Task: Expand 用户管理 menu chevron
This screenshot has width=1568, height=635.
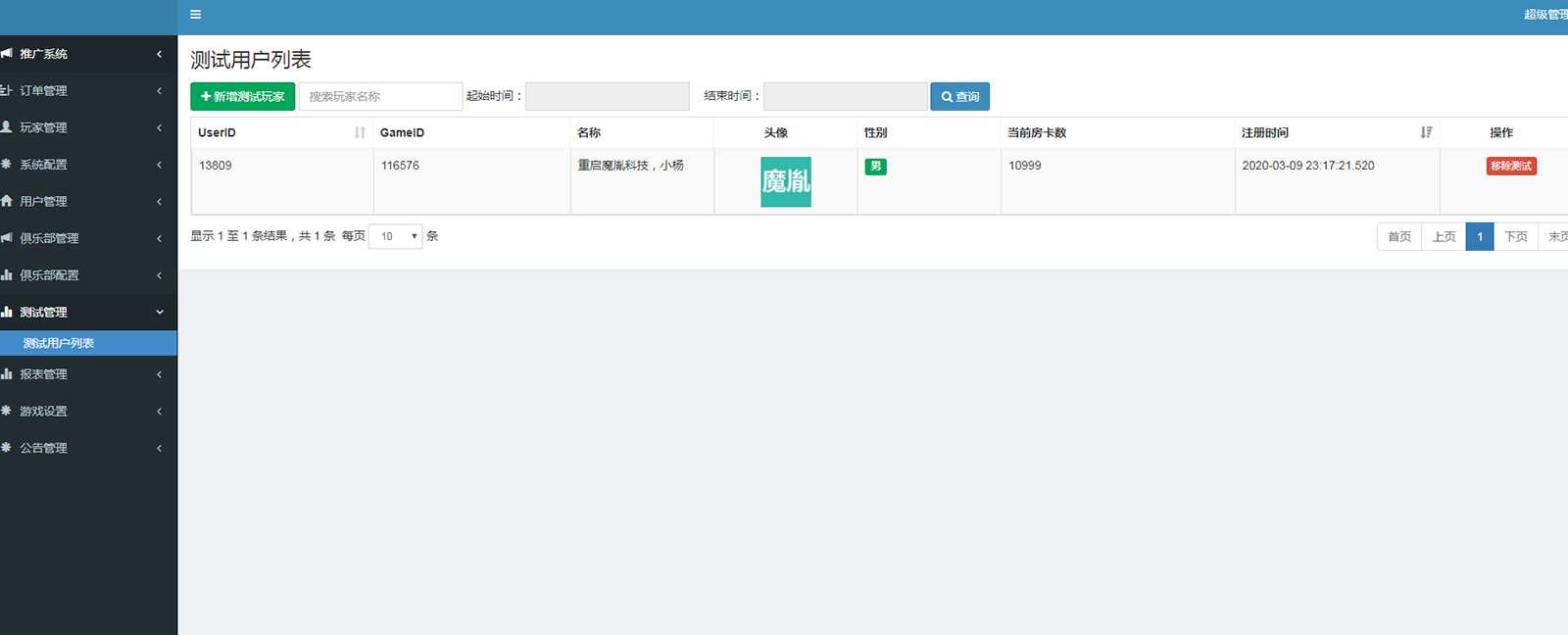Action: [x=160, y=201]
